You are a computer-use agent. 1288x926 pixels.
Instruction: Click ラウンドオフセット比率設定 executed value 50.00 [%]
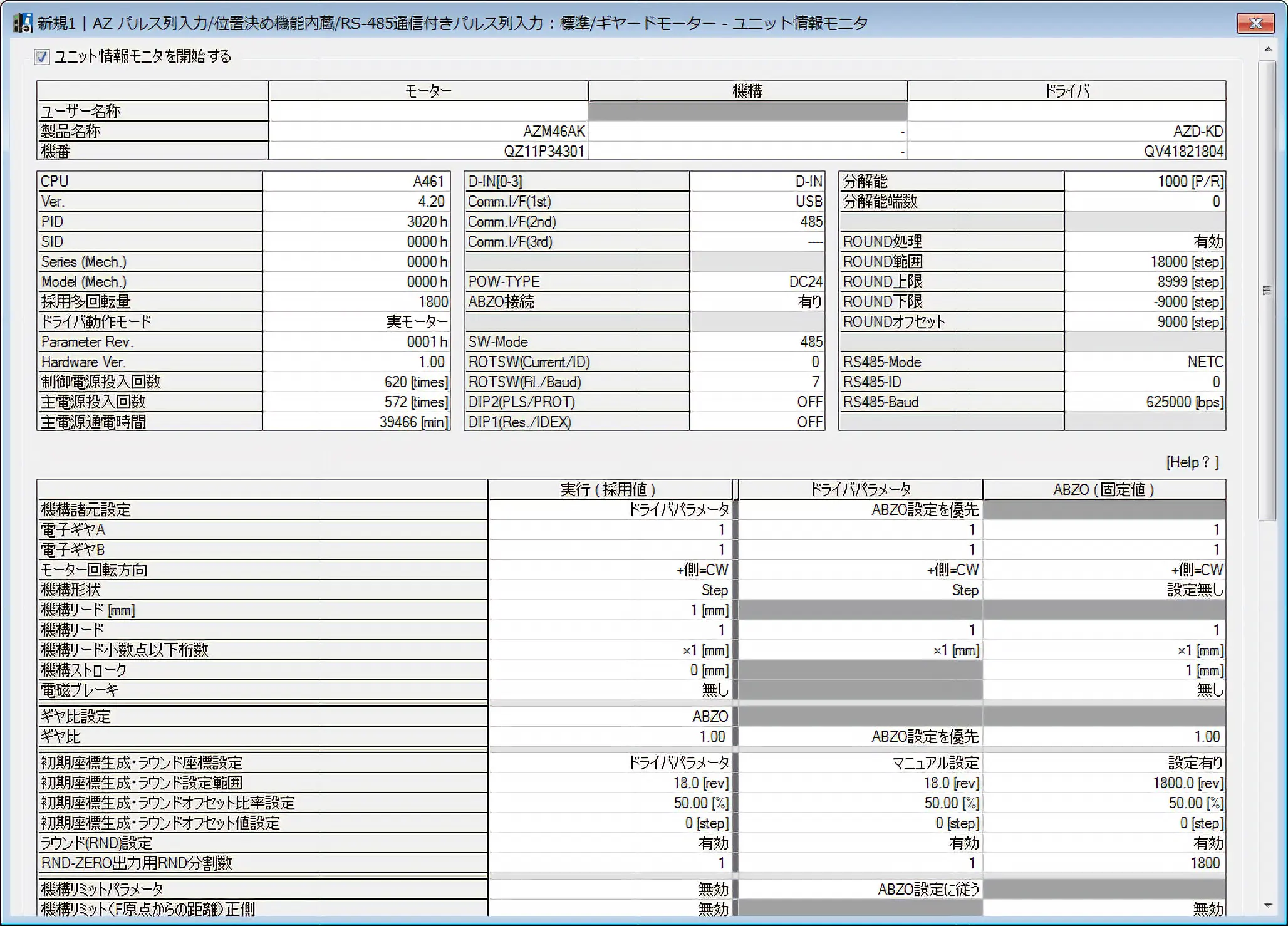(x=701, y=803)
